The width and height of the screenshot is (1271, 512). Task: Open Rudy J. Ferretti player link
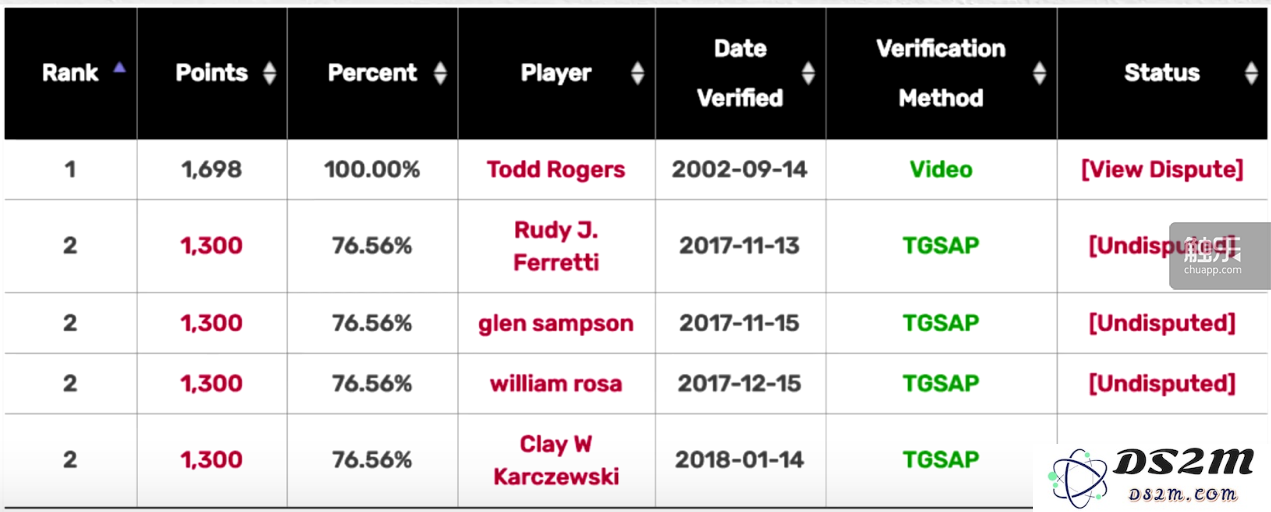556,246
